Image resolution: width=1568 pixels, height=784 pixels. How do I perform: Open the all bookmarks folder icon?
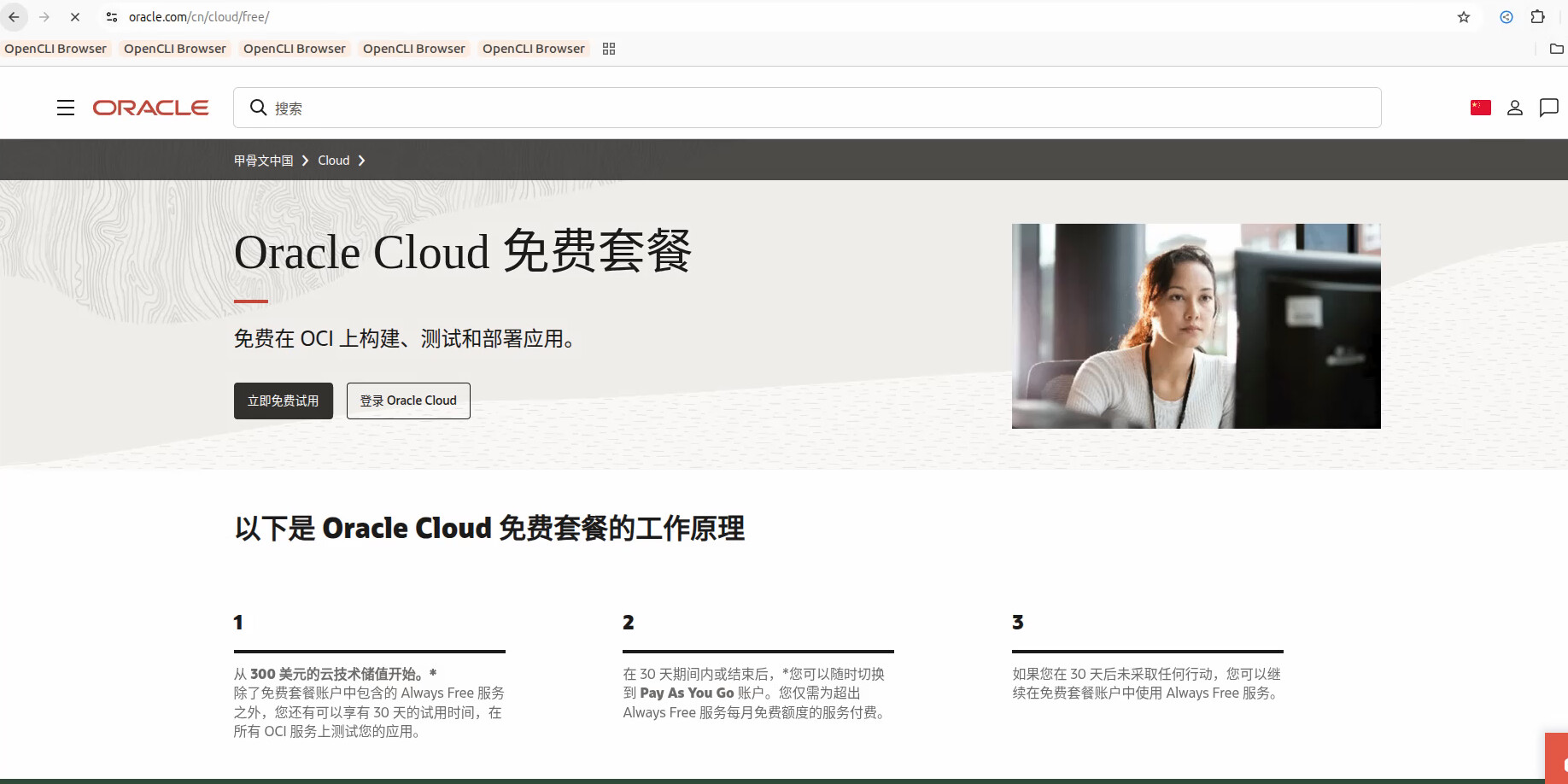pyautogui.click(x=1557, y=49)
